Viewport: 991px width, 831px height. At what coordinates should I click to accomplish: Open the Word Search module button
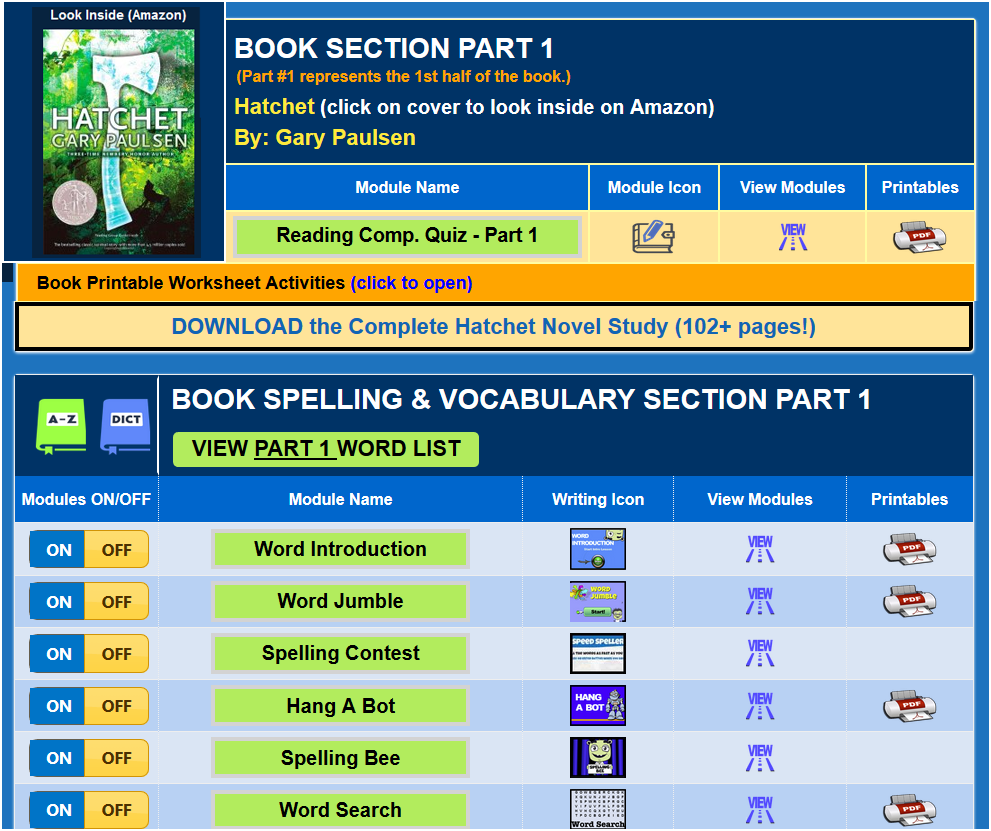point(340,809)
